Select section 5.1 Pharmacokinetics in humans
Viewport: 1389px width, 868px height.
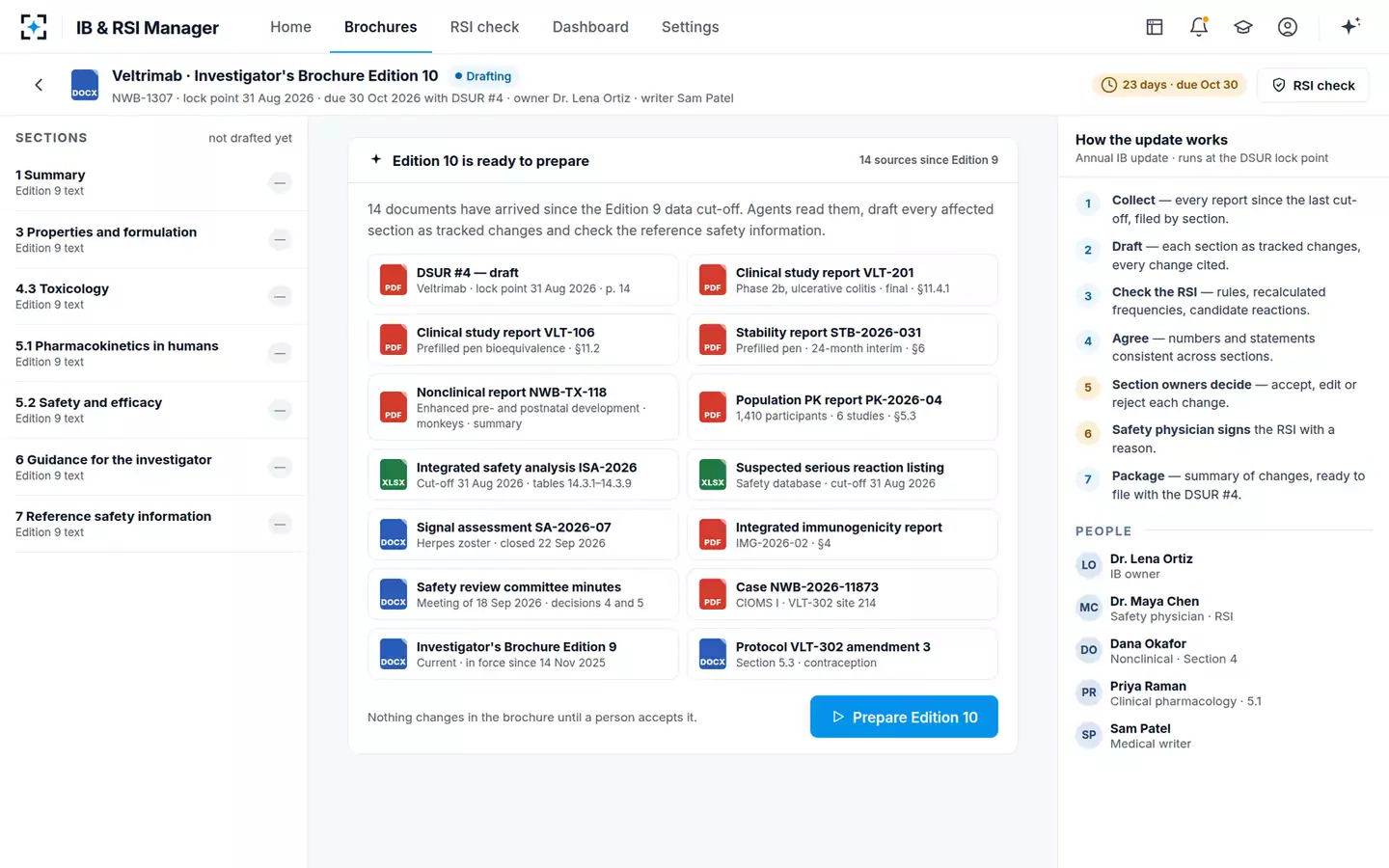tap(154, 353)
